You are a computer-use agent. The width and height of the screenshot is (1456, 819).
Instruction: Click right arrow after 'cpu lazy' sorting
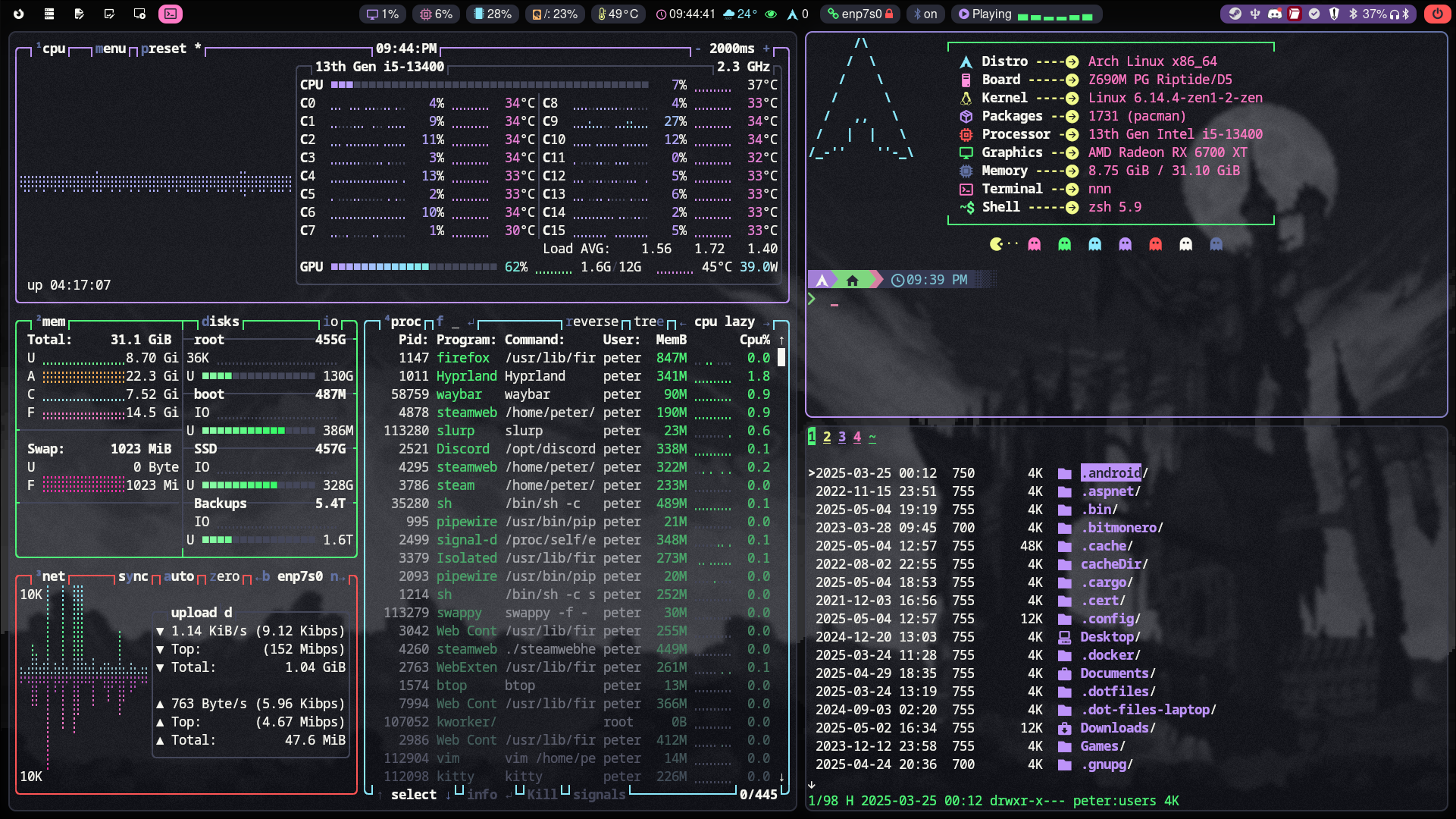pyautogui.click(x=766, y=322)
